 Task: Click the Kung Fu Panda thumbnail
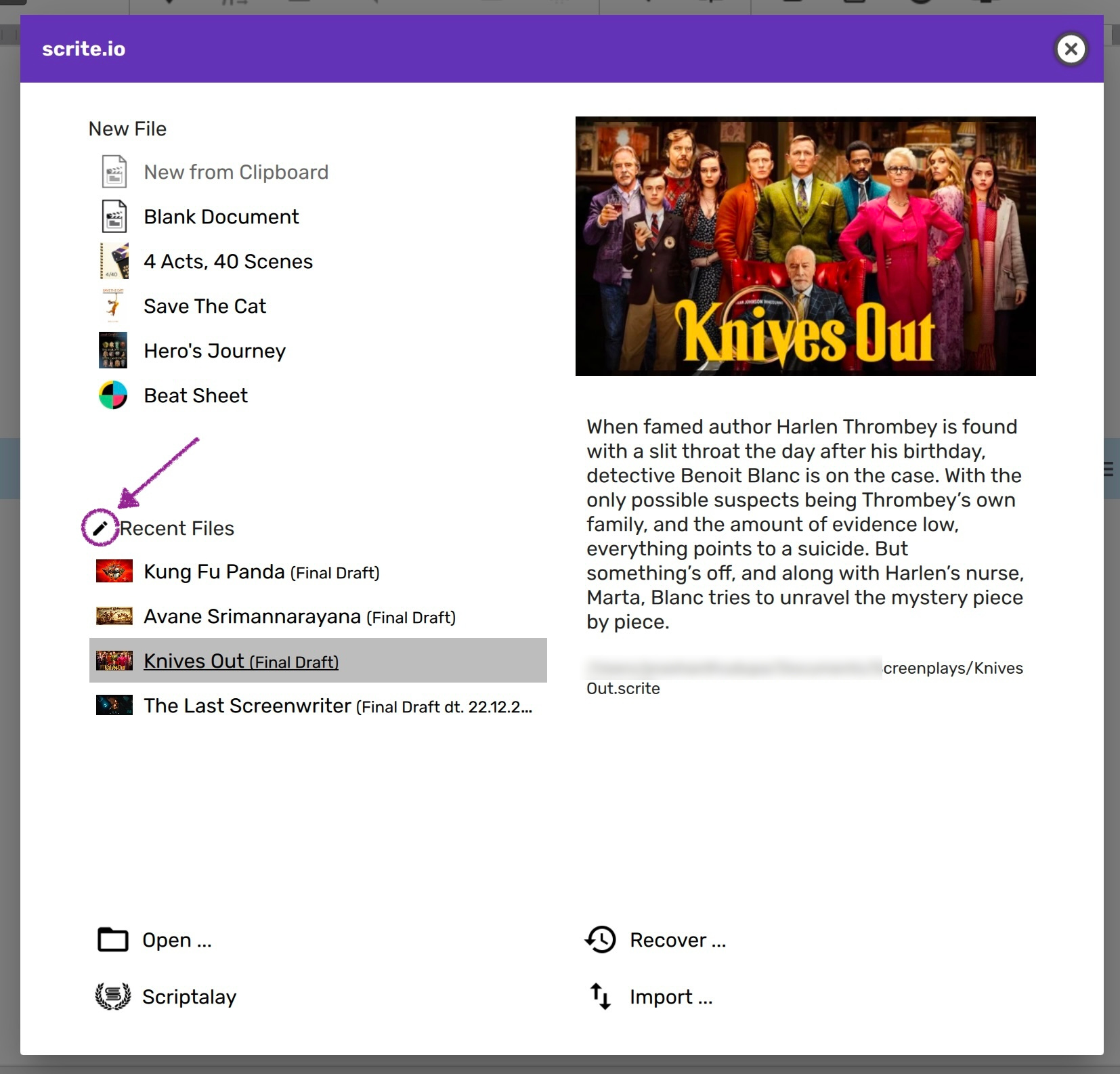click(x=114, y=572)
